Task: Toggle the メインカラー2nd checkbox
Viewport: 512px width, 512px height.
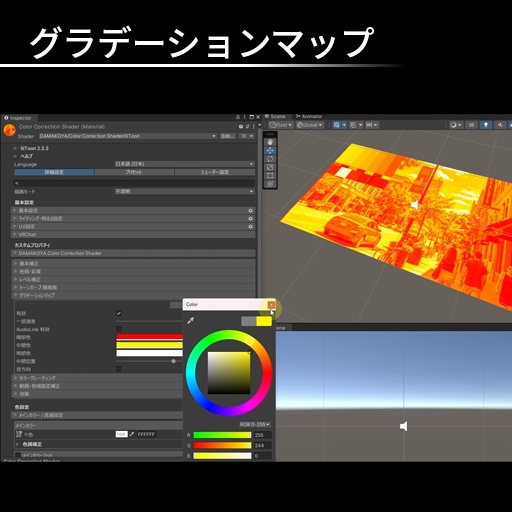Action: [x=18, y=455]
